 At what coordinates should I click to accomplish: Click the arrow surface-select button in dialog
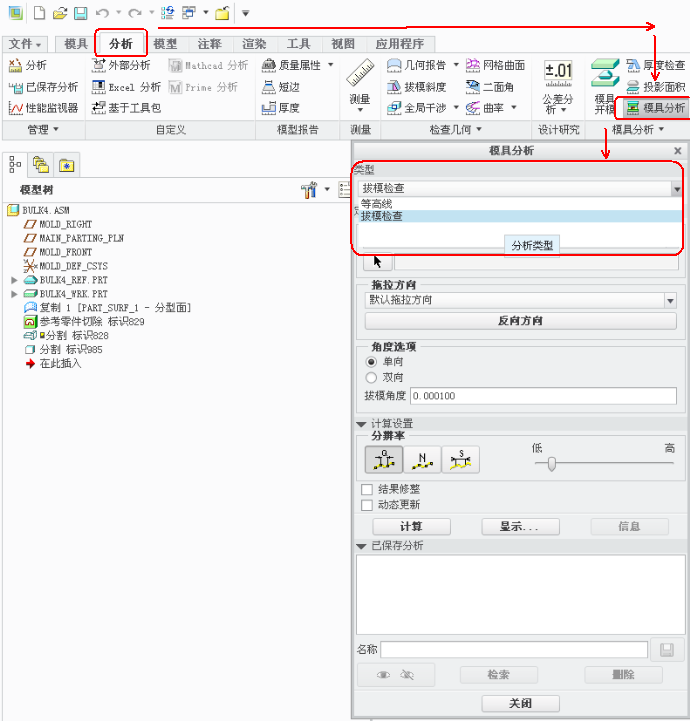pos(377,262)
